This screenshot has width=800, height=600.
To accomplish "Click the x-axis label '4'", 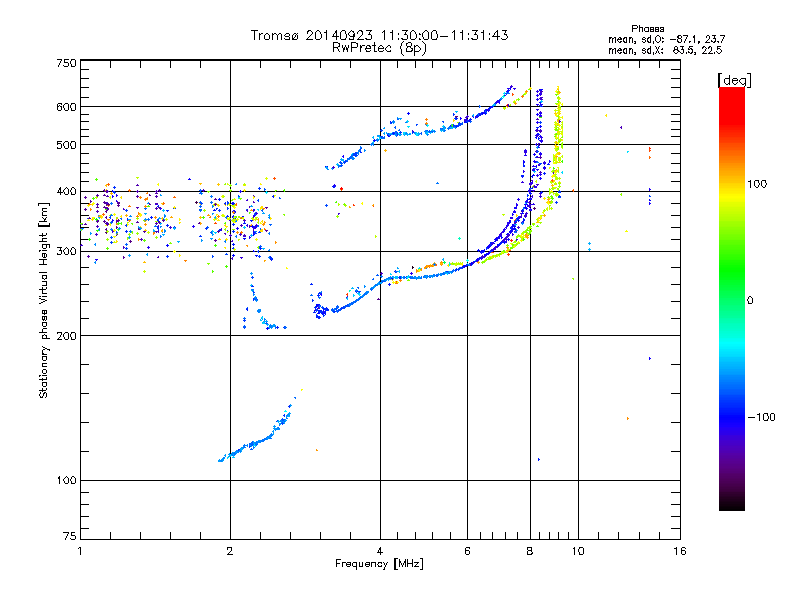I will (x=380, y=551).
